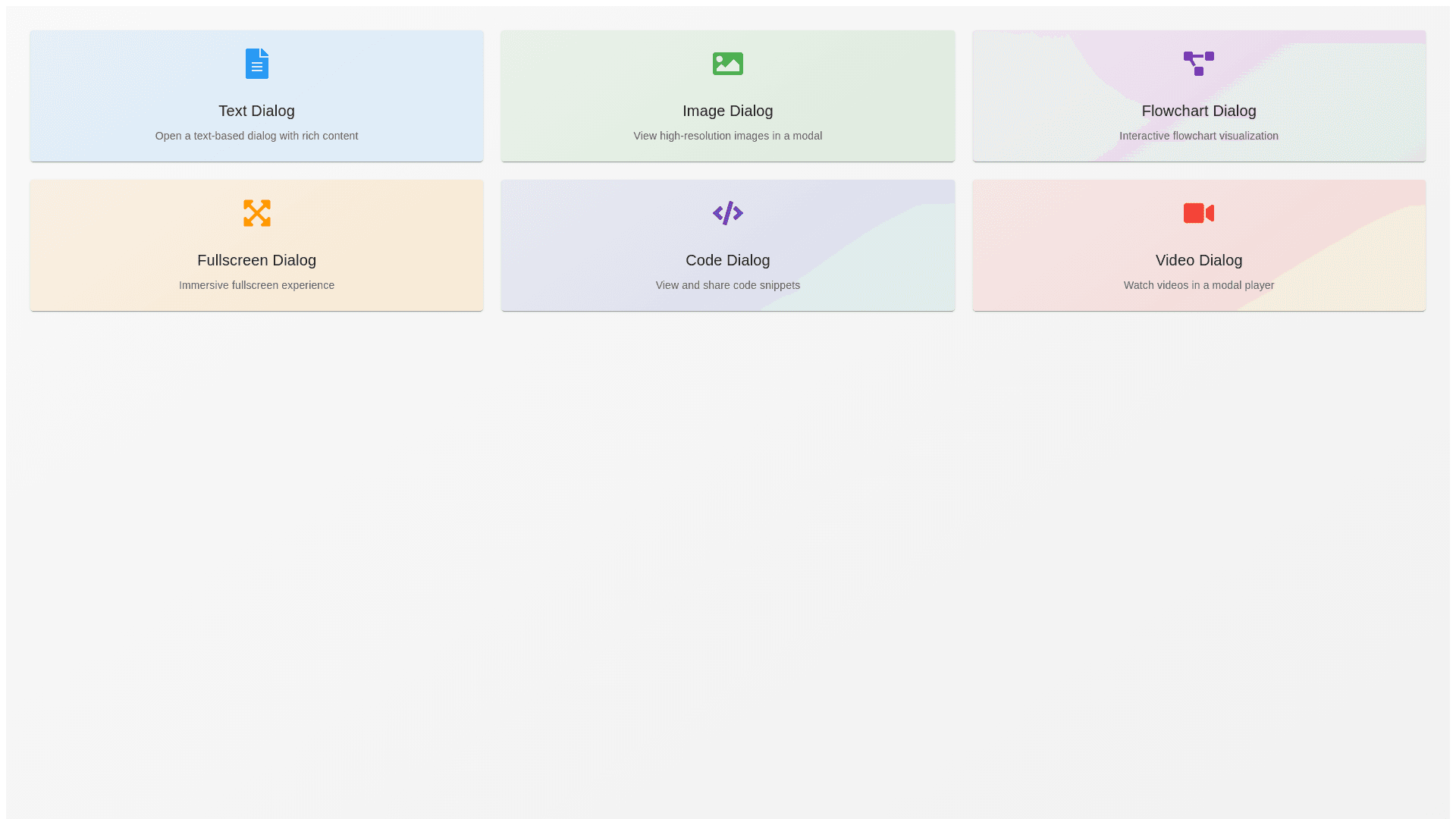
Task: Click 'Open a text-based dialog with rich content'
Action: [x=256, y=136]
